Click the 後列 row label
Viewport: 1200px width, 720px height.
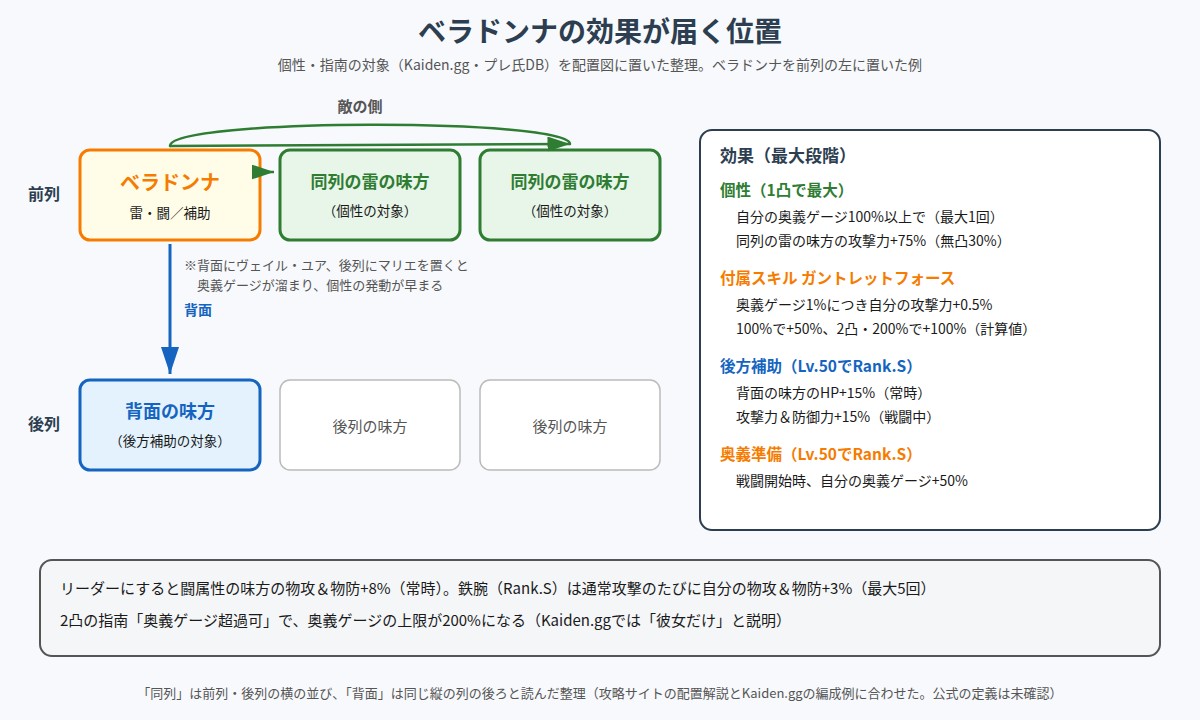pos(44,425)
